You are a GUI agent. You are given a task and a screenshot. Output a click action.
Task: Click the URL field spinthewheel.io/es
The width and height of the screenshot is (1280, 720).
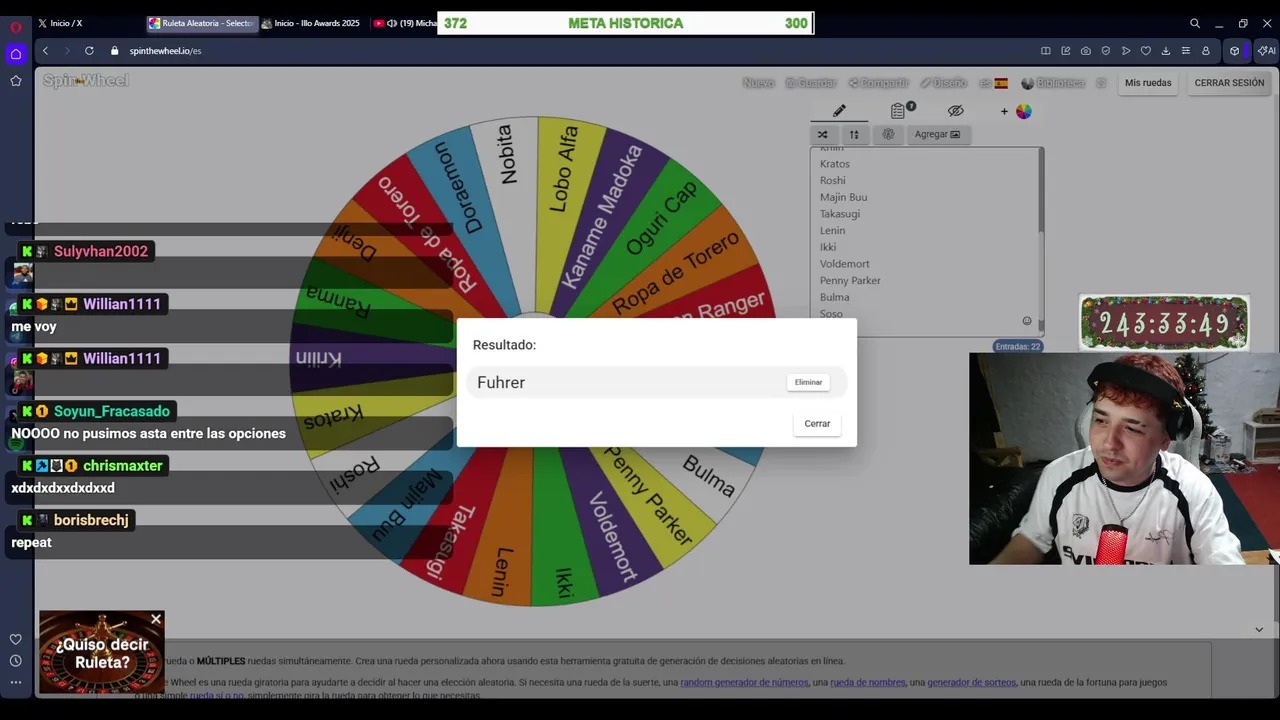(x=166, y=51)
